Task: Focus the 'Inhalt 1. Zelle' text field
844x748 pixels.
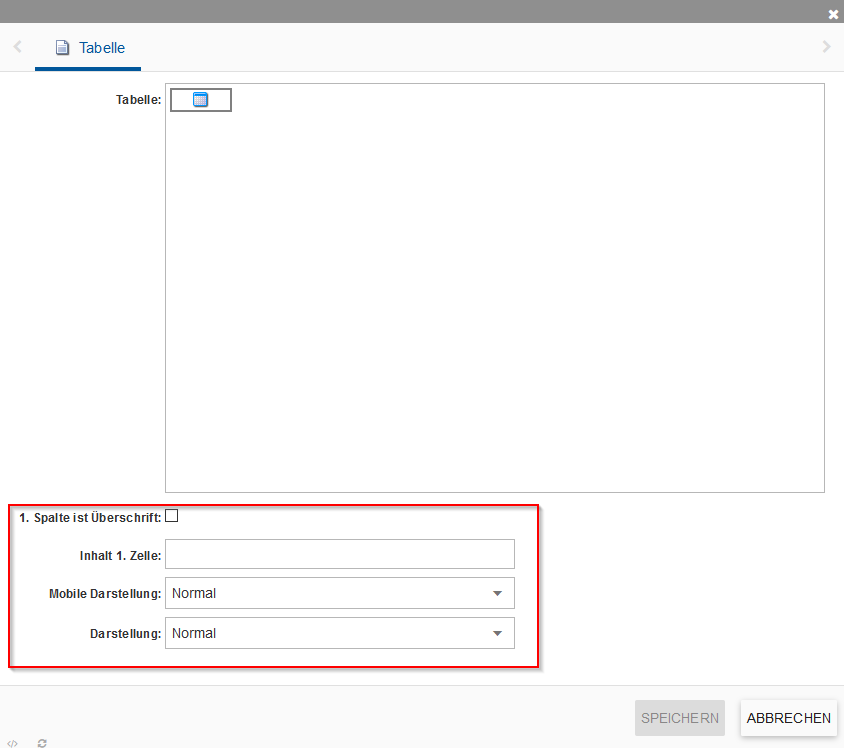Action: pos(339,554)
